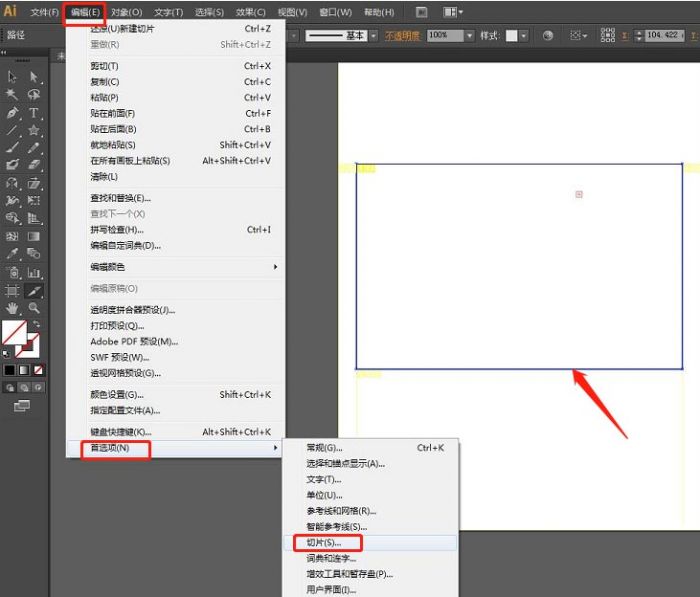Choose the Width/Warp tool

click(x=12, y=200)
